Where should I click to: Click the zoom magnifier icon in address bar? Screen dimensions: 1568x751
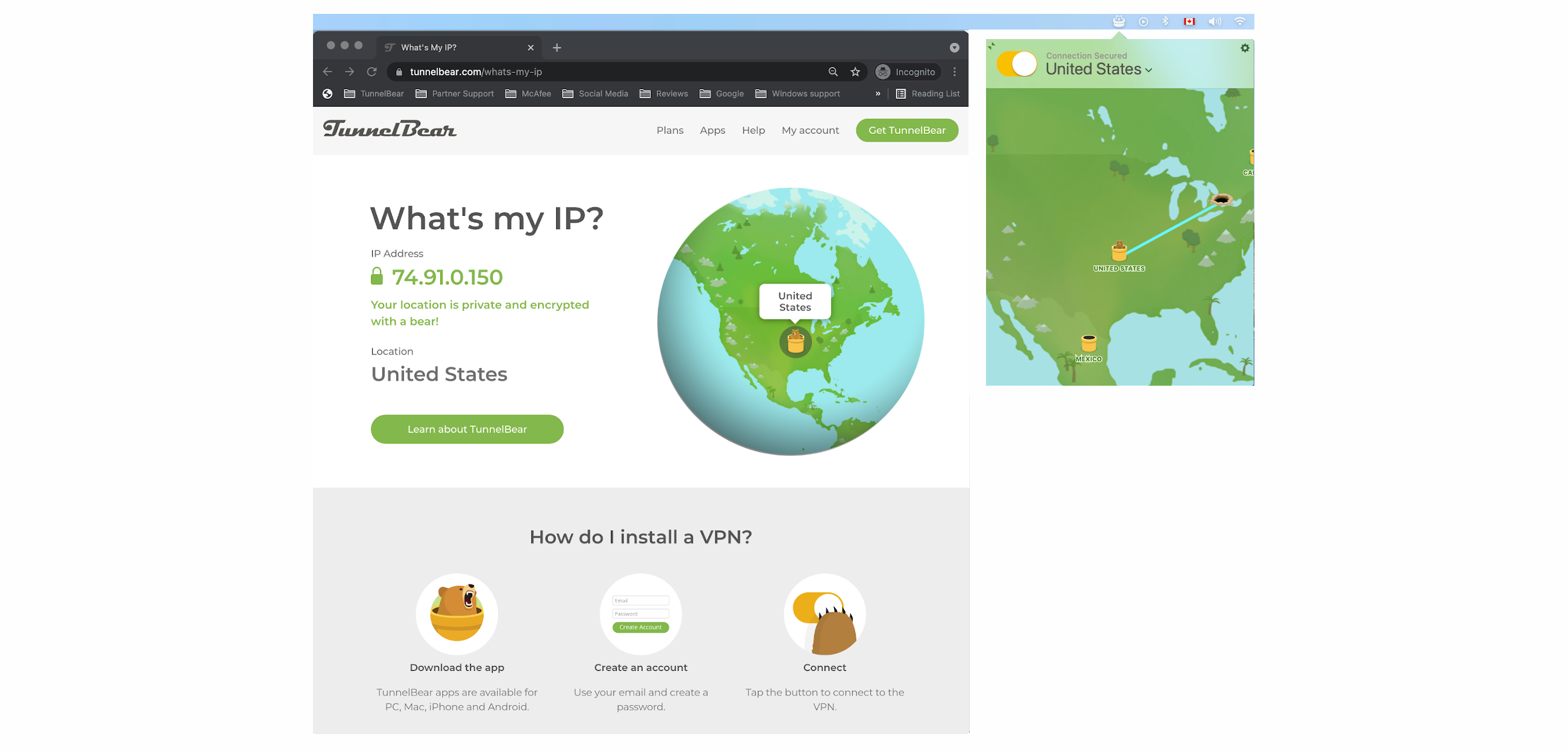point(833,72)
